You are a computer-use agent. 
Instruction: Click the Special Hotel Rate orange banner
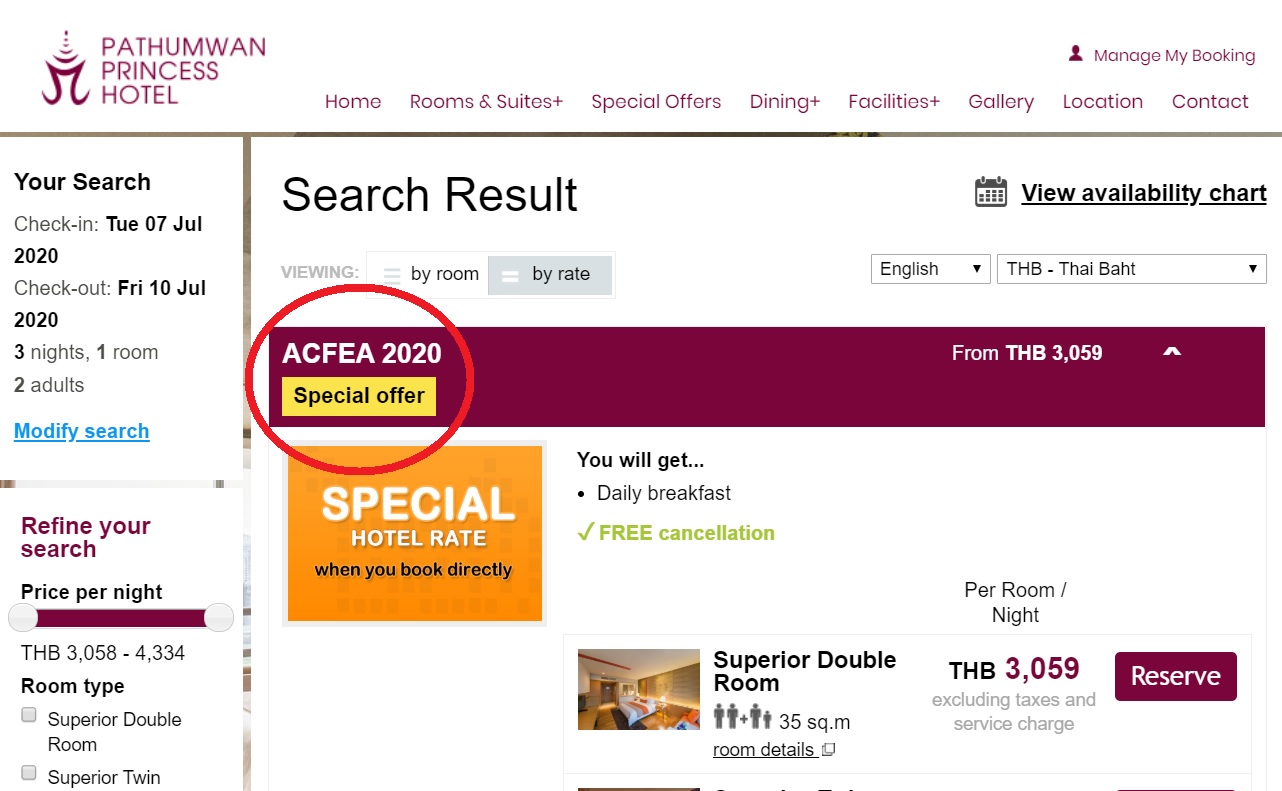click(415, 533)
